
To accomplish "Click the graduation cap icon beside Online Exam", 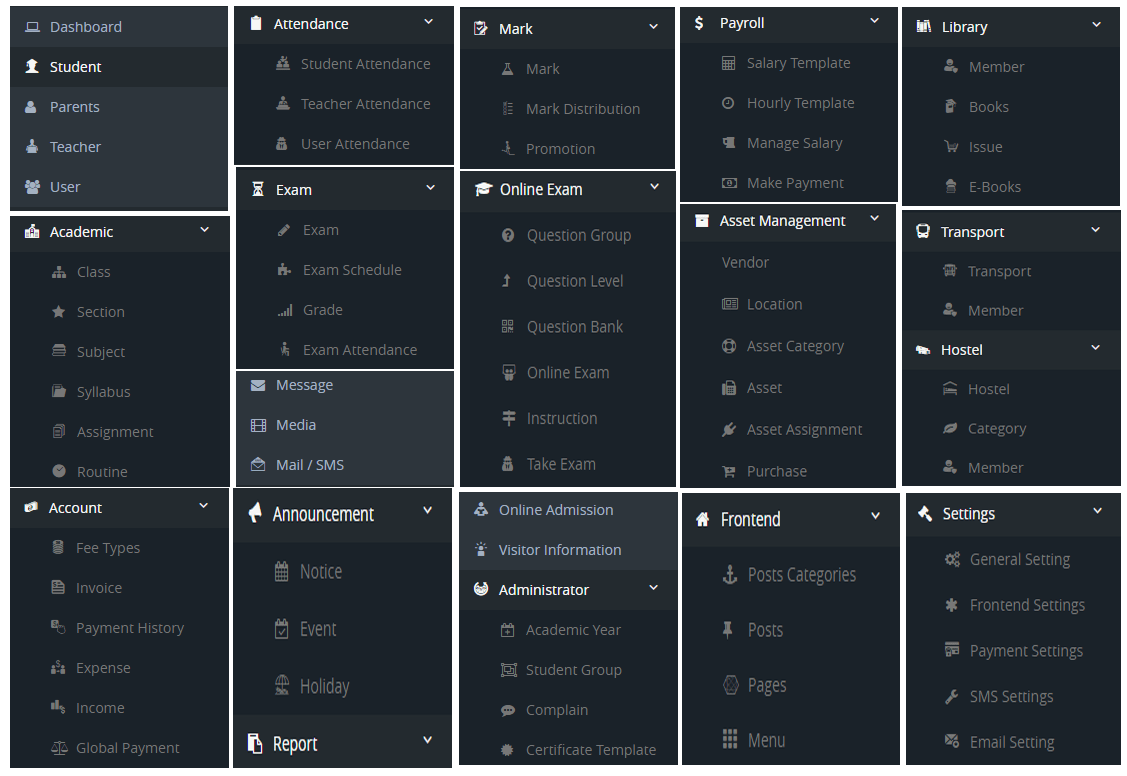I will [x=483, y=189].
